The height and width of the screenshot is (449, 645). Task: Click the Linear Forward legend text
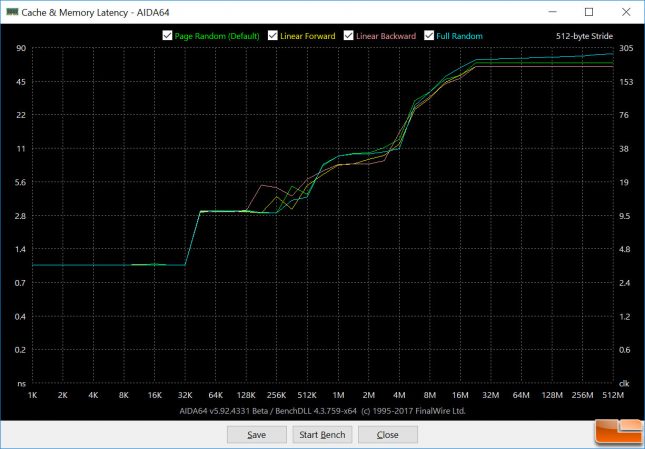pyautogui.click(x=308, y=36)
